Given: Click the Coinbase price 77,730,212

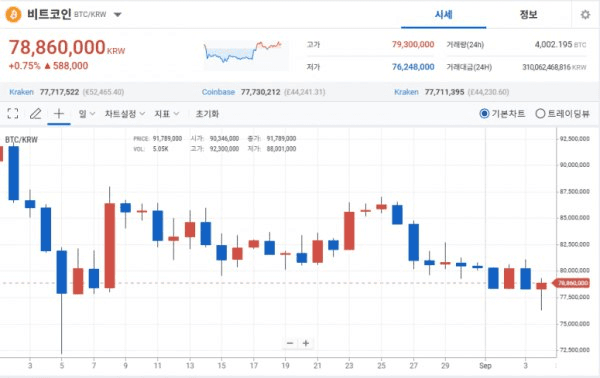Looking at the screenshot, I should point(261,92).
